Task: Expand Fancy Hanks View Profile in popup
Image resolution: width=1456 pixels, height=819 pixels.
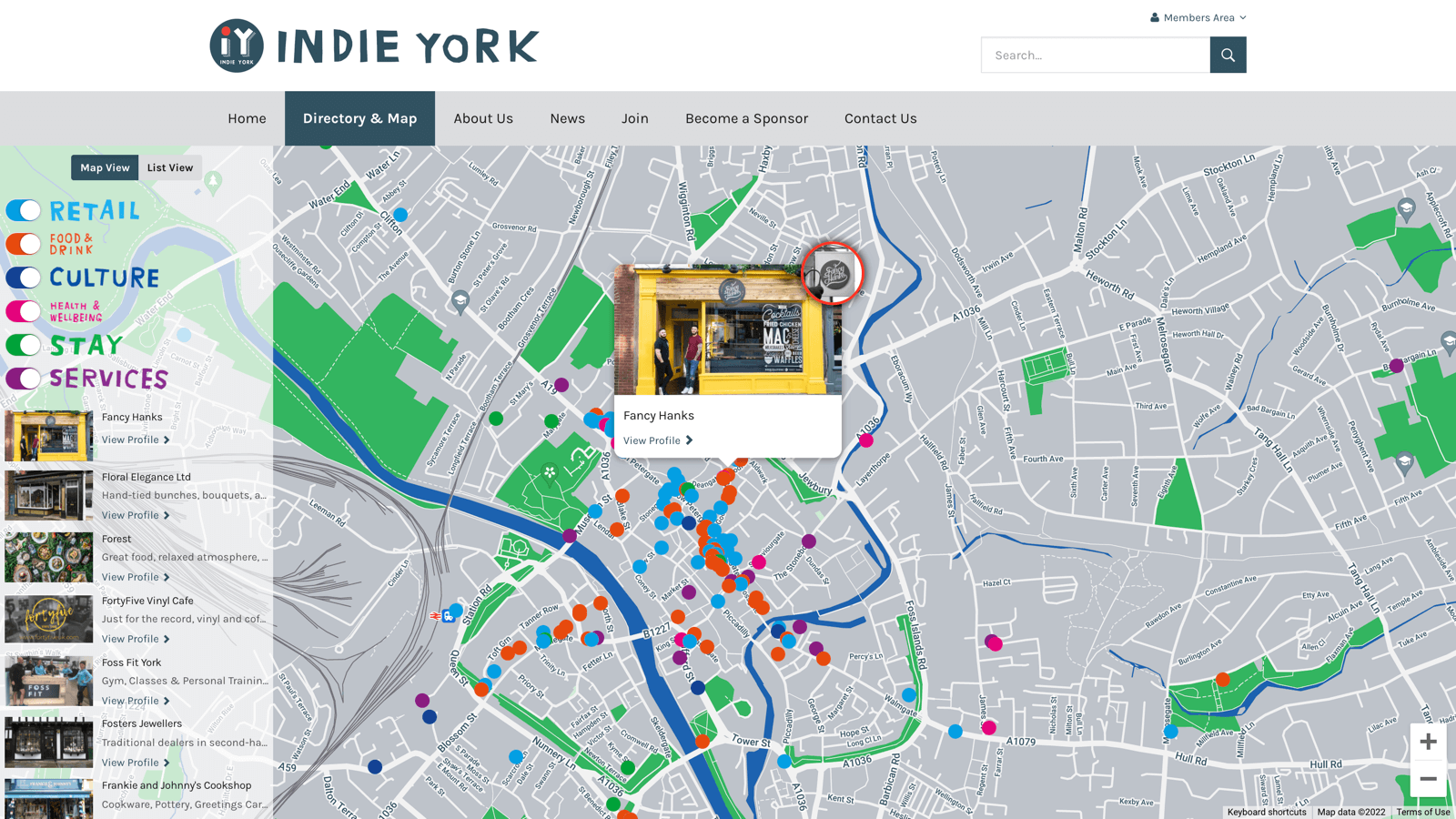Action: point(657,440)
